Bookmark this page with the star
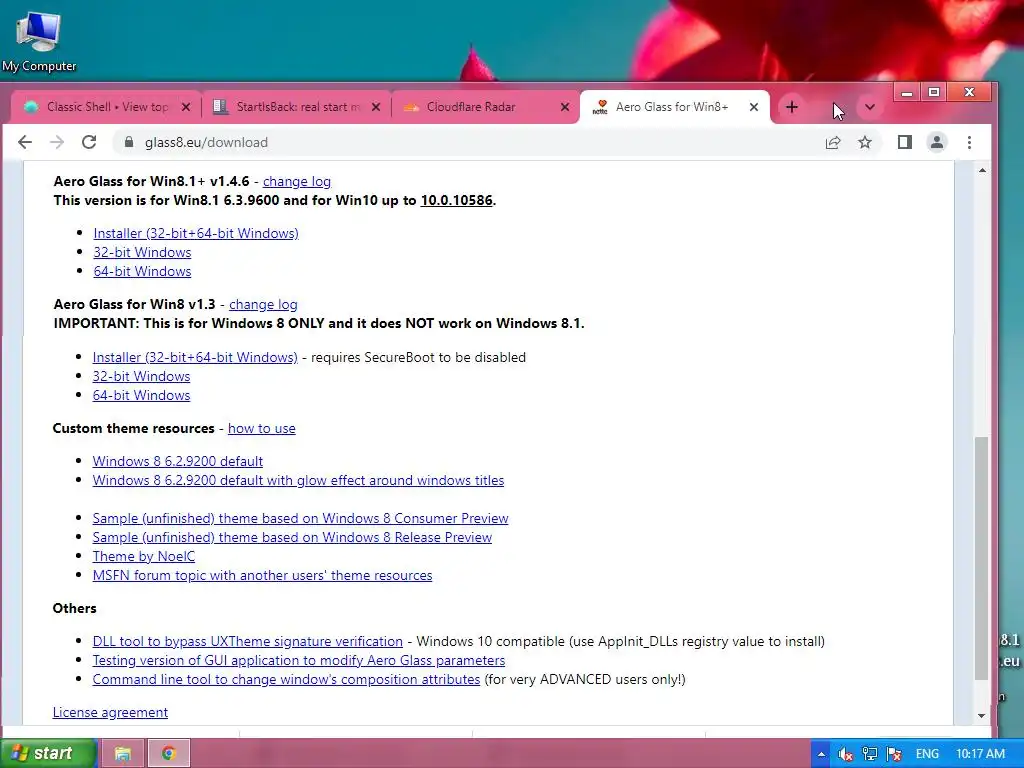This screenshot has width=1024, height=768. pyautogui.click(x=865, y=142)
